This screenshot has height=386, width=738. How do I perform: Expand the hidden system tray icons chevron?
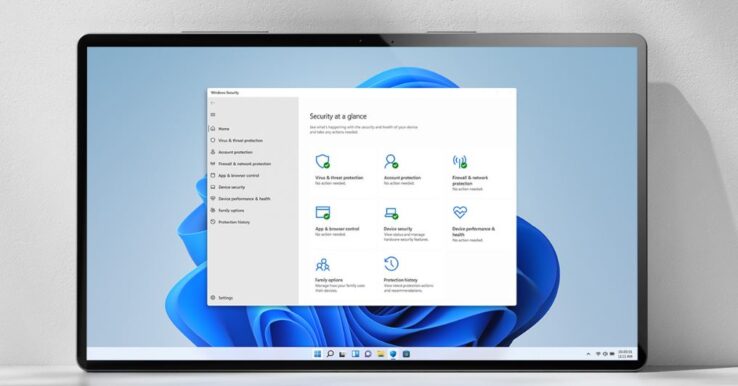tap(588, 354)
